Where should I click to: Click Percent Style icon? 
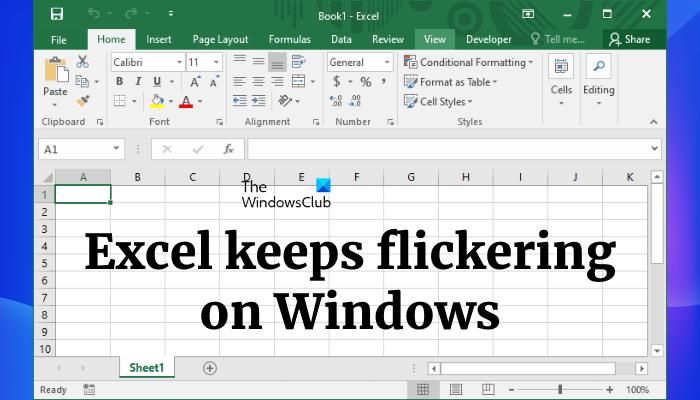(x=366, y=82)
